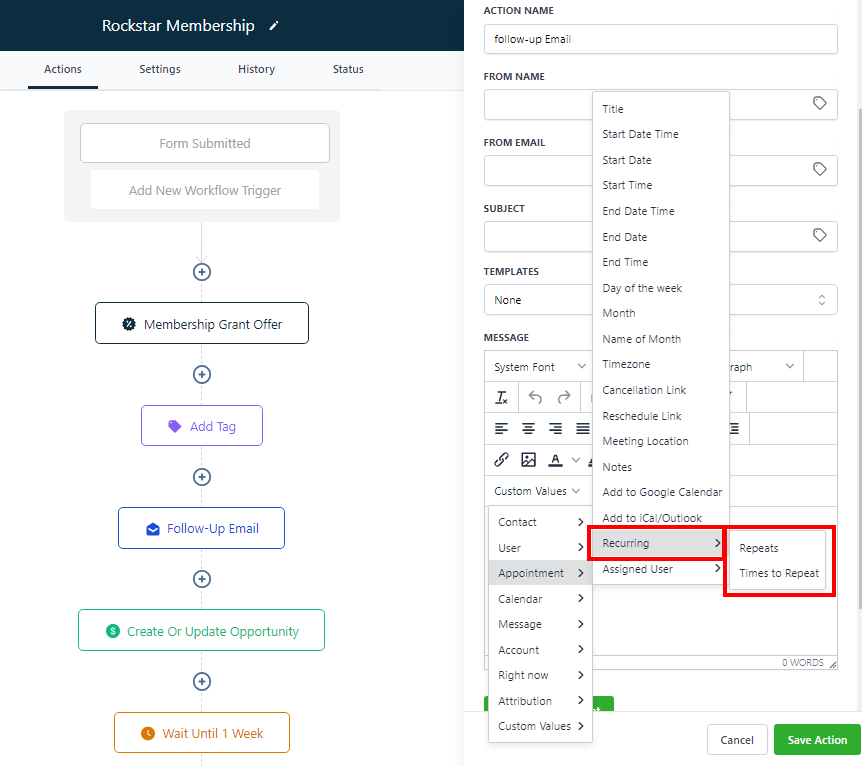Screen dimensions: 862x766
Task: Expand the Custom Values toolbar dropdown
Action: (x=537, y=491)
